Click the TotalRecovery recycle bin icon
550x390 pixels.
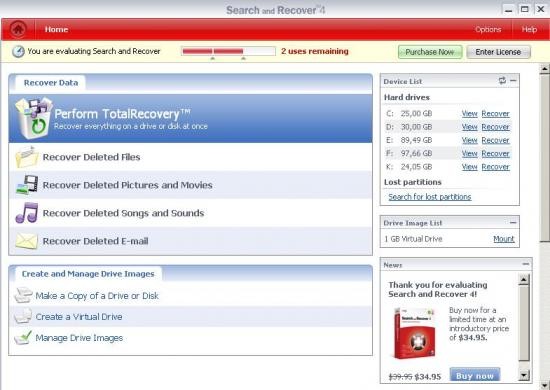coord(34,117)
